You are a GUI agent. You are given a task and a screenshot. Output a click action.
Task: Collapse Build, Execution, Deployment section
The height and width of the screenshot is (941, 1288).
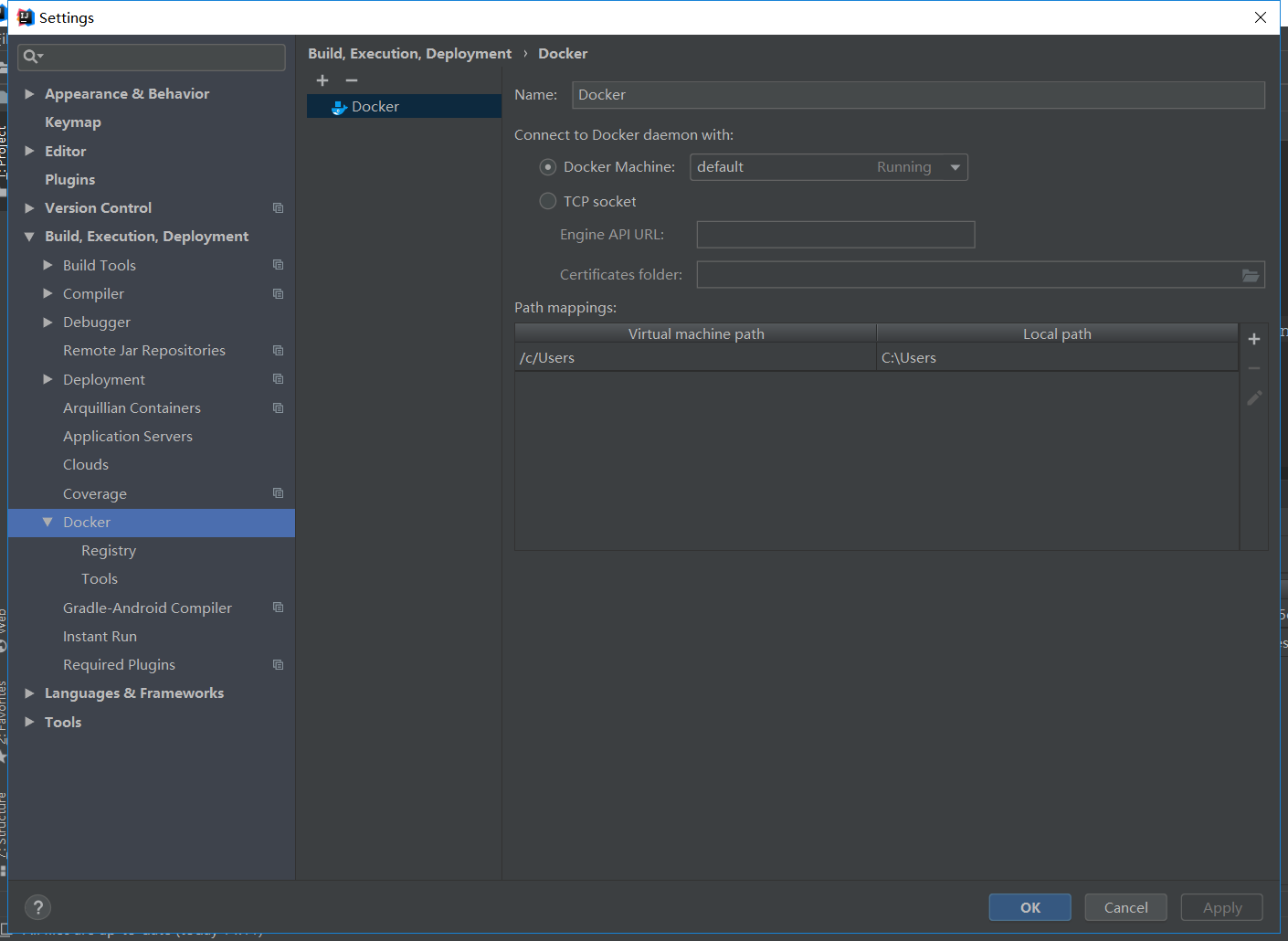pos(29,237)
